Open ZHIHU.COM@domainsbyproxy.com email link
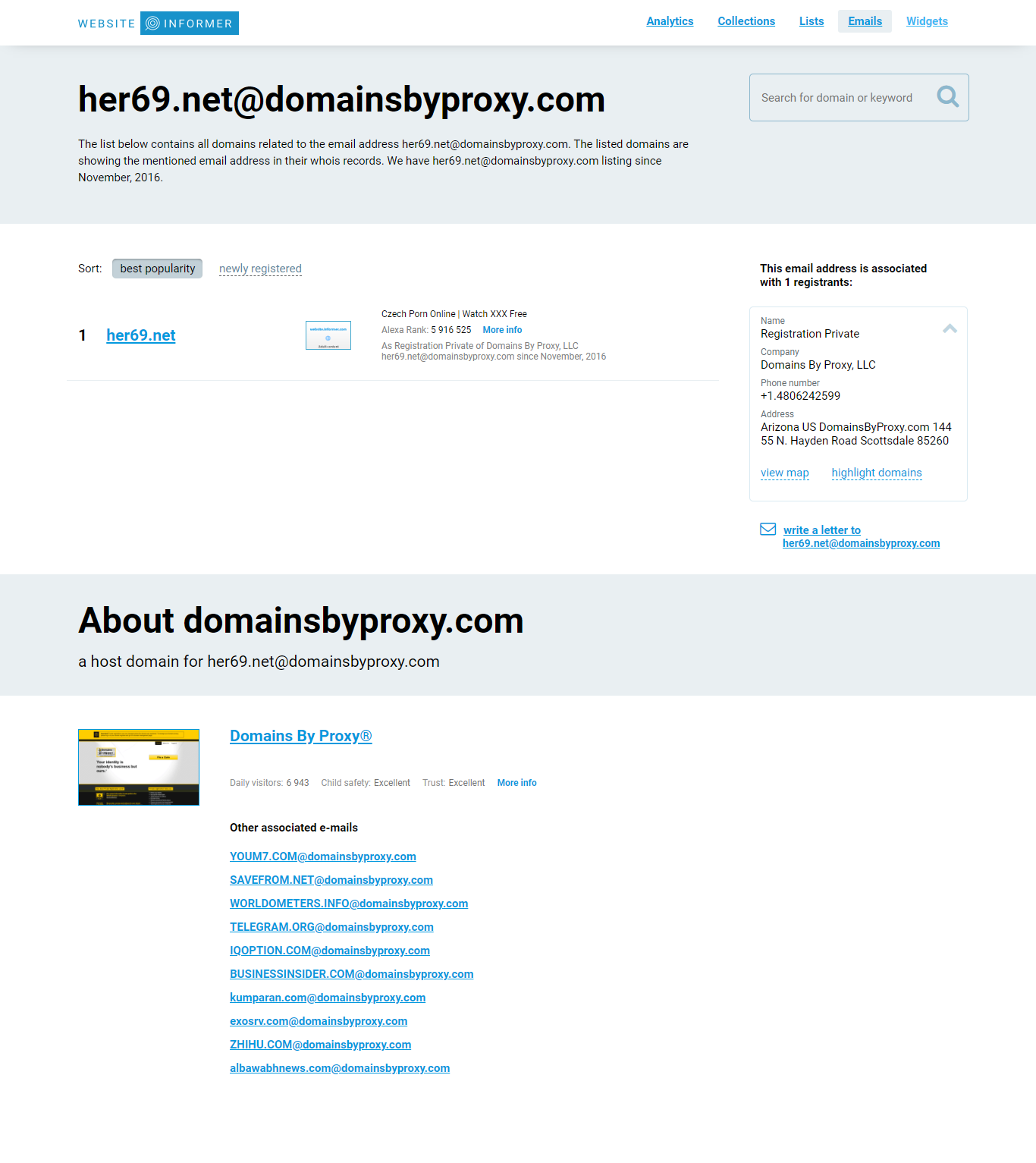Viewport: 1036px width, 1163px height. click(x=321, y=1045)
